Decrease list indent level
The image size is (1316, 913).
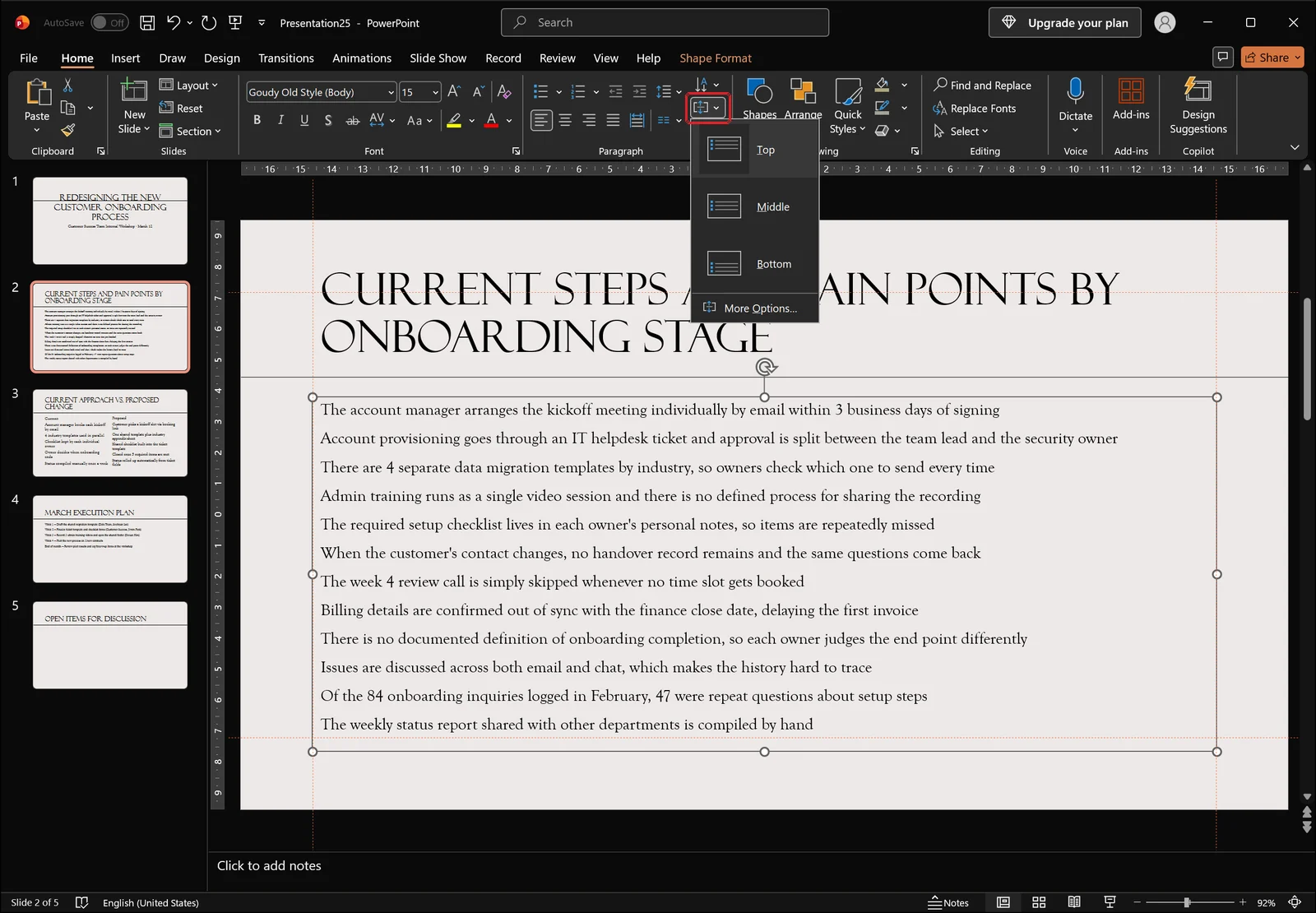[615, 92]
